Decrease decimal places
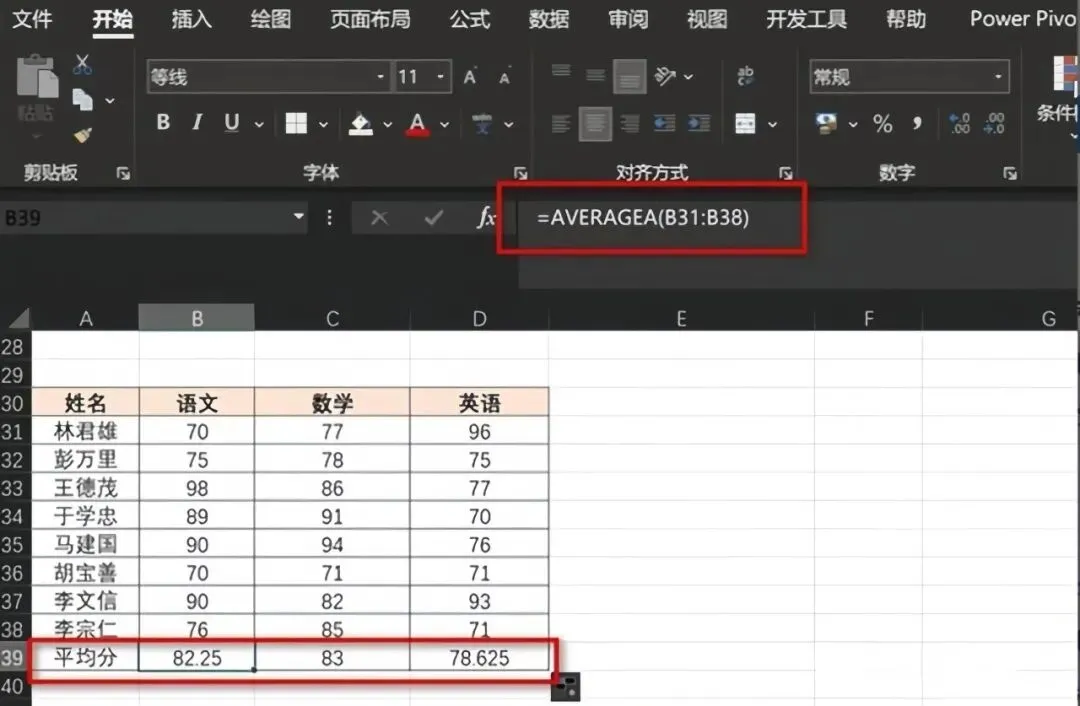The image size is (1080, 706). click(994, 124)
